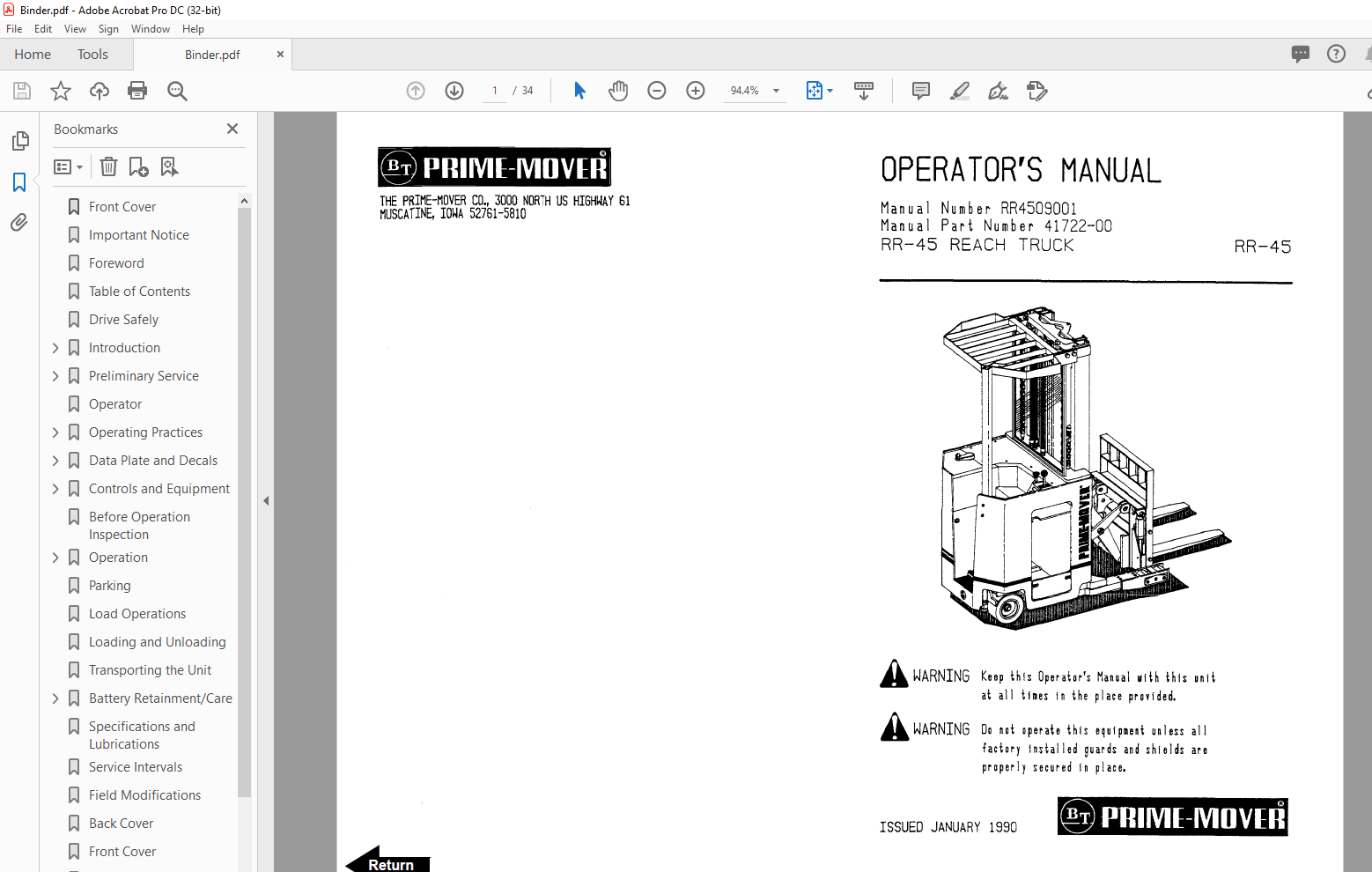Expand the Battery Retainment/Care bookmark

55,698
